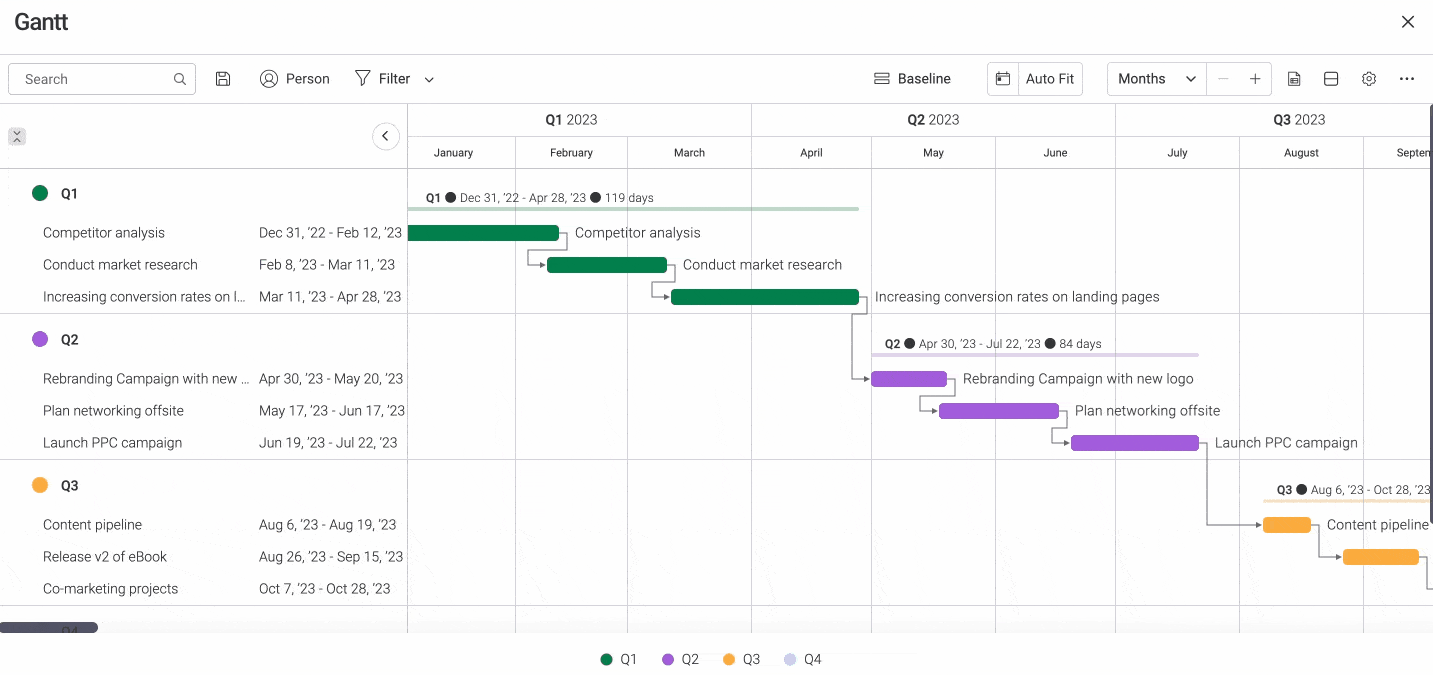Click the Q1 green color dot
This screenshot has width=1433, height=675.
tap(40, 193)
